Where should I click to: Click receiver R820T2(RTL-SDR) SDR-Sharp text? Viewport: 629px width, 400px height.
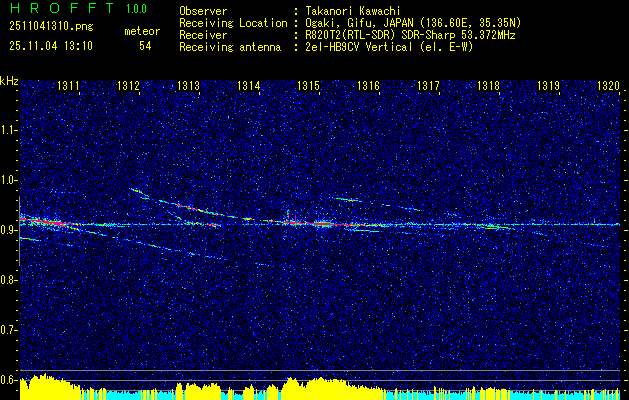tap(410, 35)
